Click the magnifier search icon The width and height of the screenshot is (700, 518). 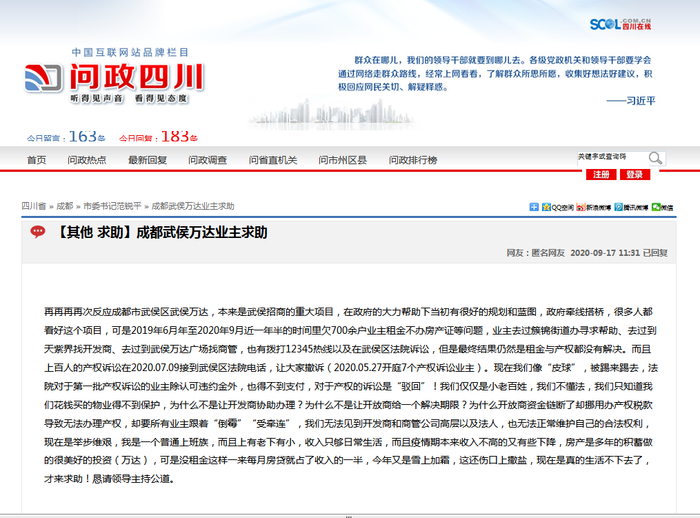655,158
